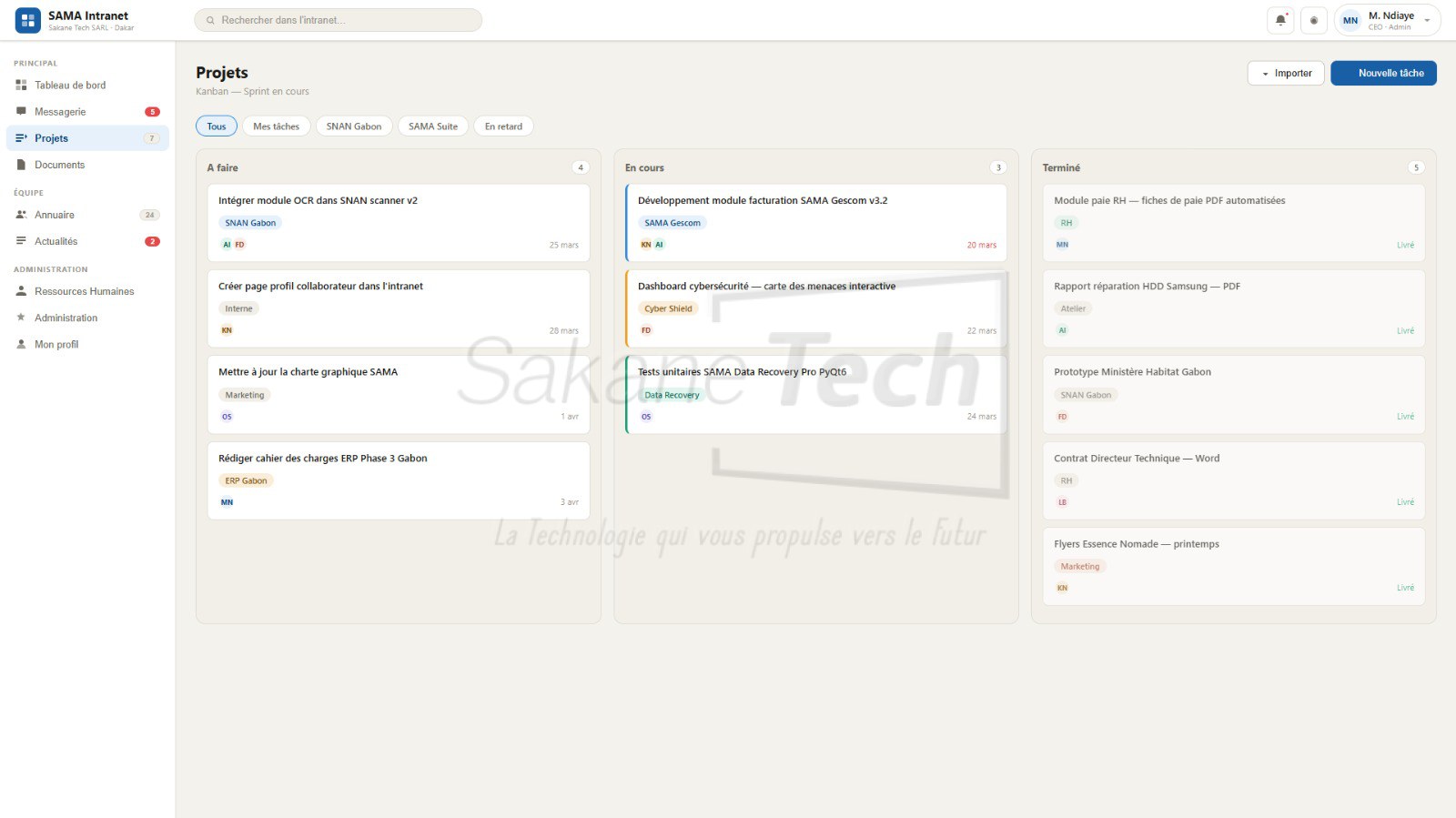Open Mon profil link
Screen dimensions: 1456x818
(87, 344)
